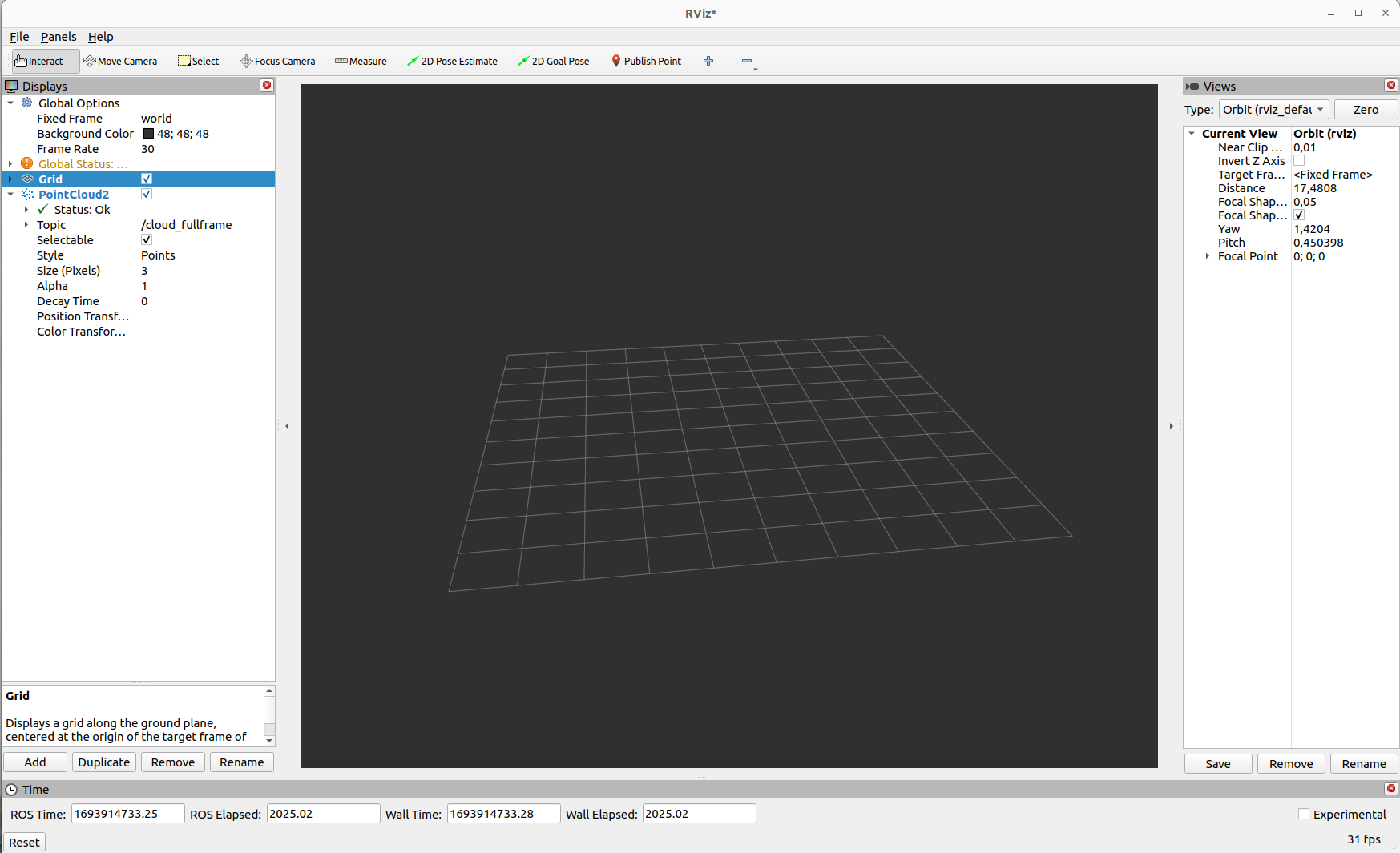Switch to the Move Camera tool
The width and height of the screenshot is (1400, 853).
(121, 61)
